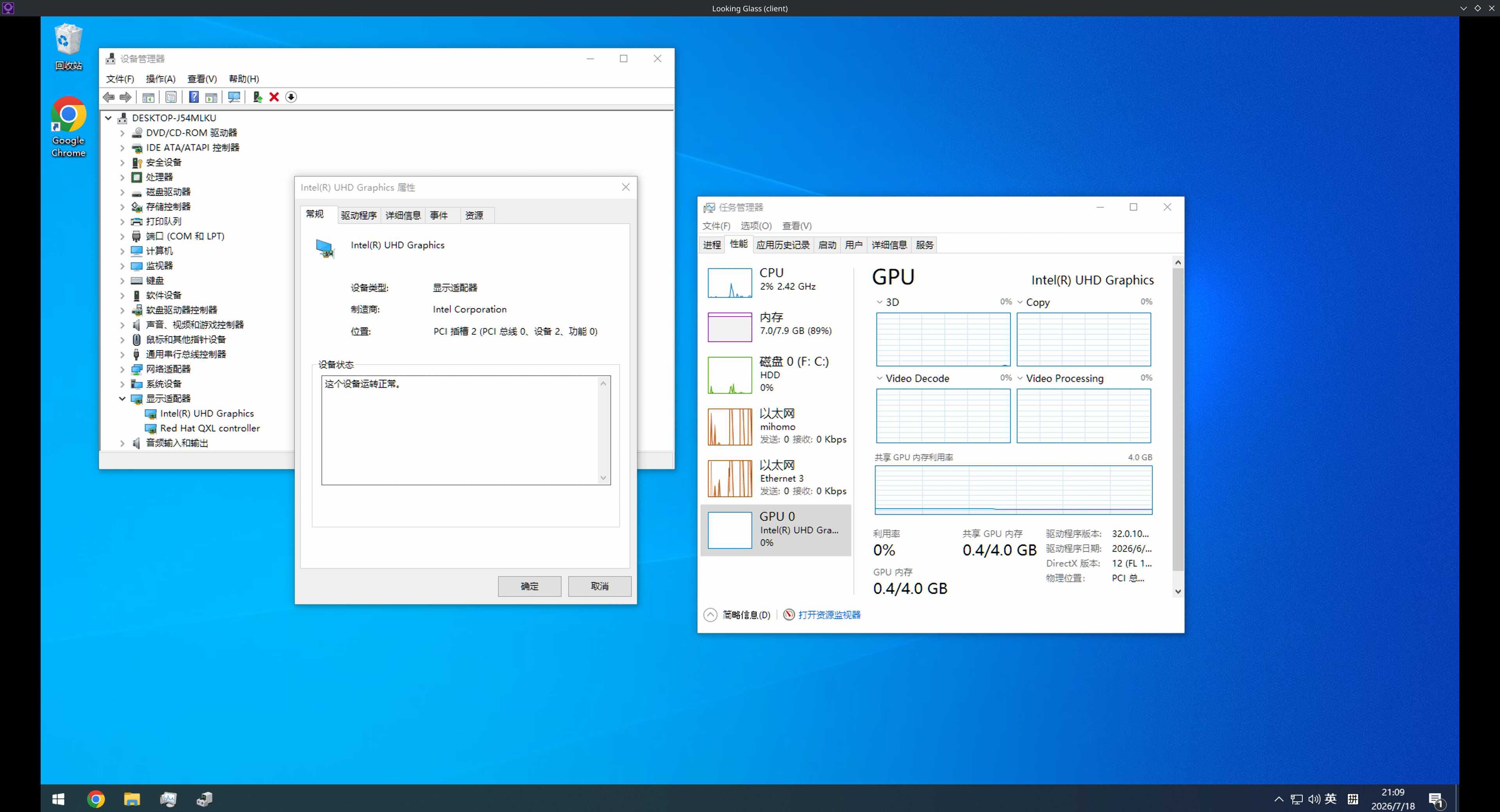Click the volume speaker tray icon
This screenshot has height=812, width=1500.
click(1314, 799)
